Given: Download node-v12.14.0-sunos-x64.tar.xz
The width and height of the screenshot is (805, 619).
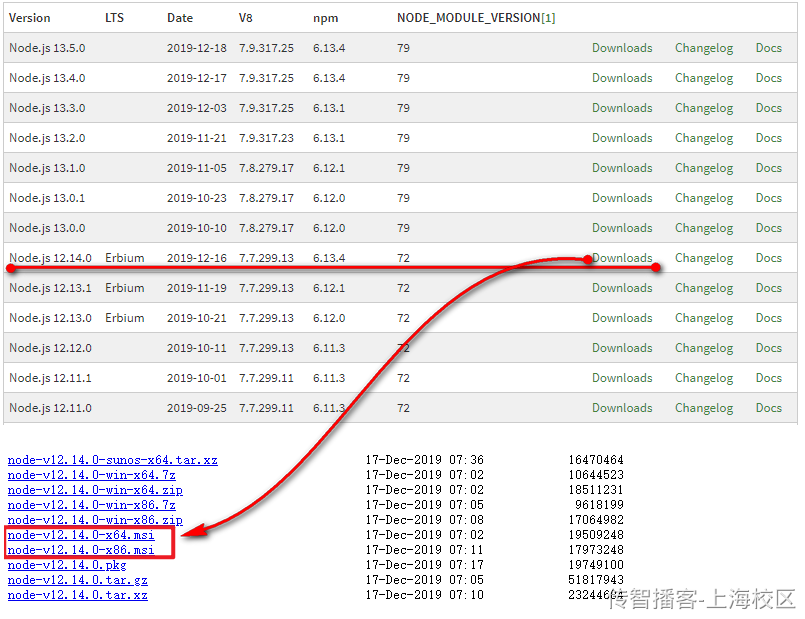Looking at the screenshot, I should coord(112,460).
